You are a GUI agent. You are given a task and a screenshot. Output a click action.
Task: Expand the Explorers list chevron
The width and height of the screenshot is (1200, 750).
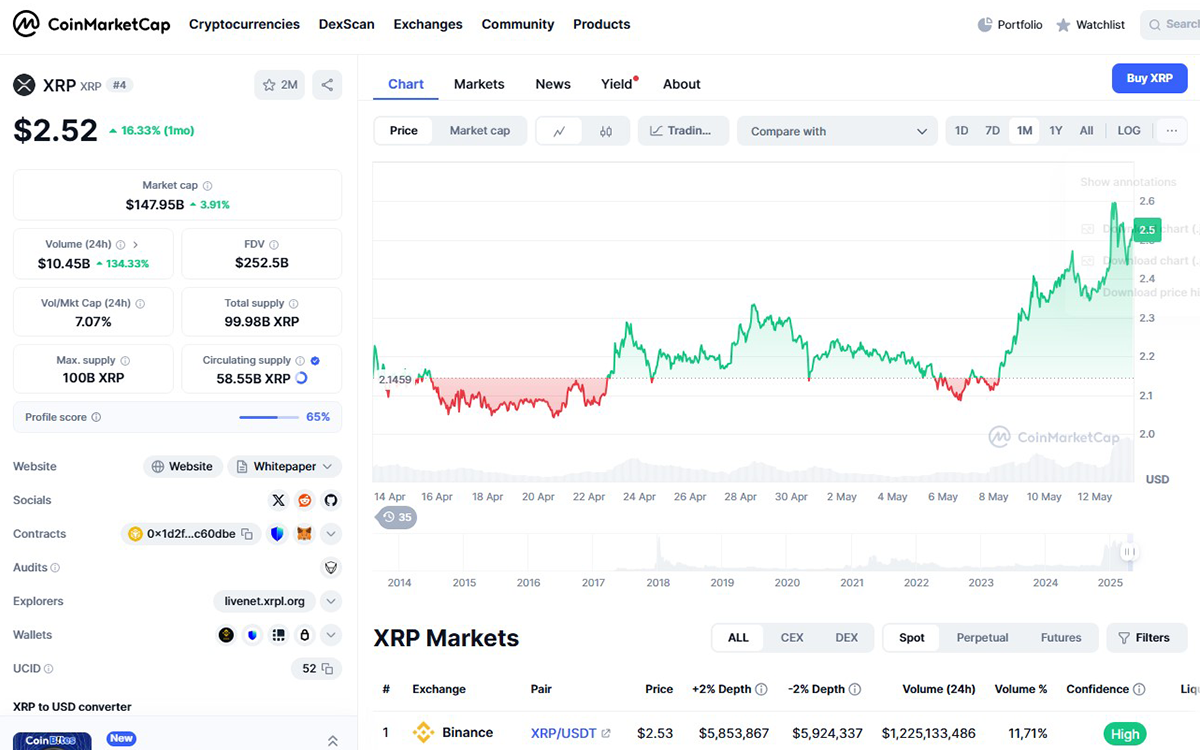point(331,601)
